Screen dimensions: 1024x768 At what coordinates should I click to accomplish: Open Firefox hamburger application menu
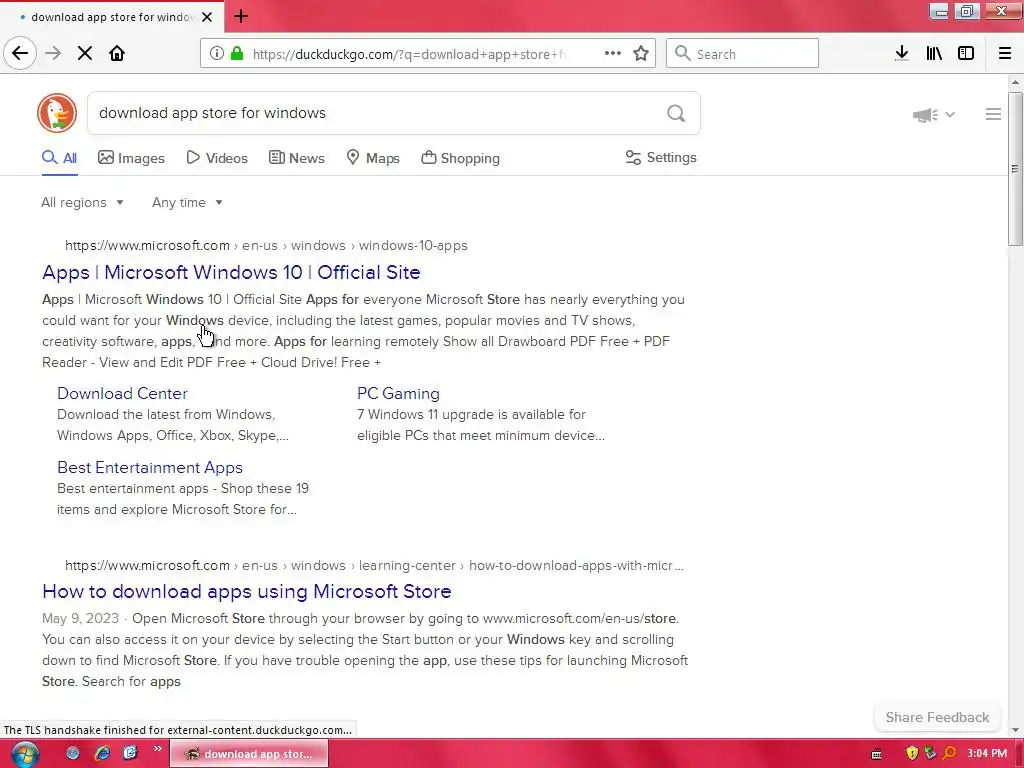(x=1005, y=54)
